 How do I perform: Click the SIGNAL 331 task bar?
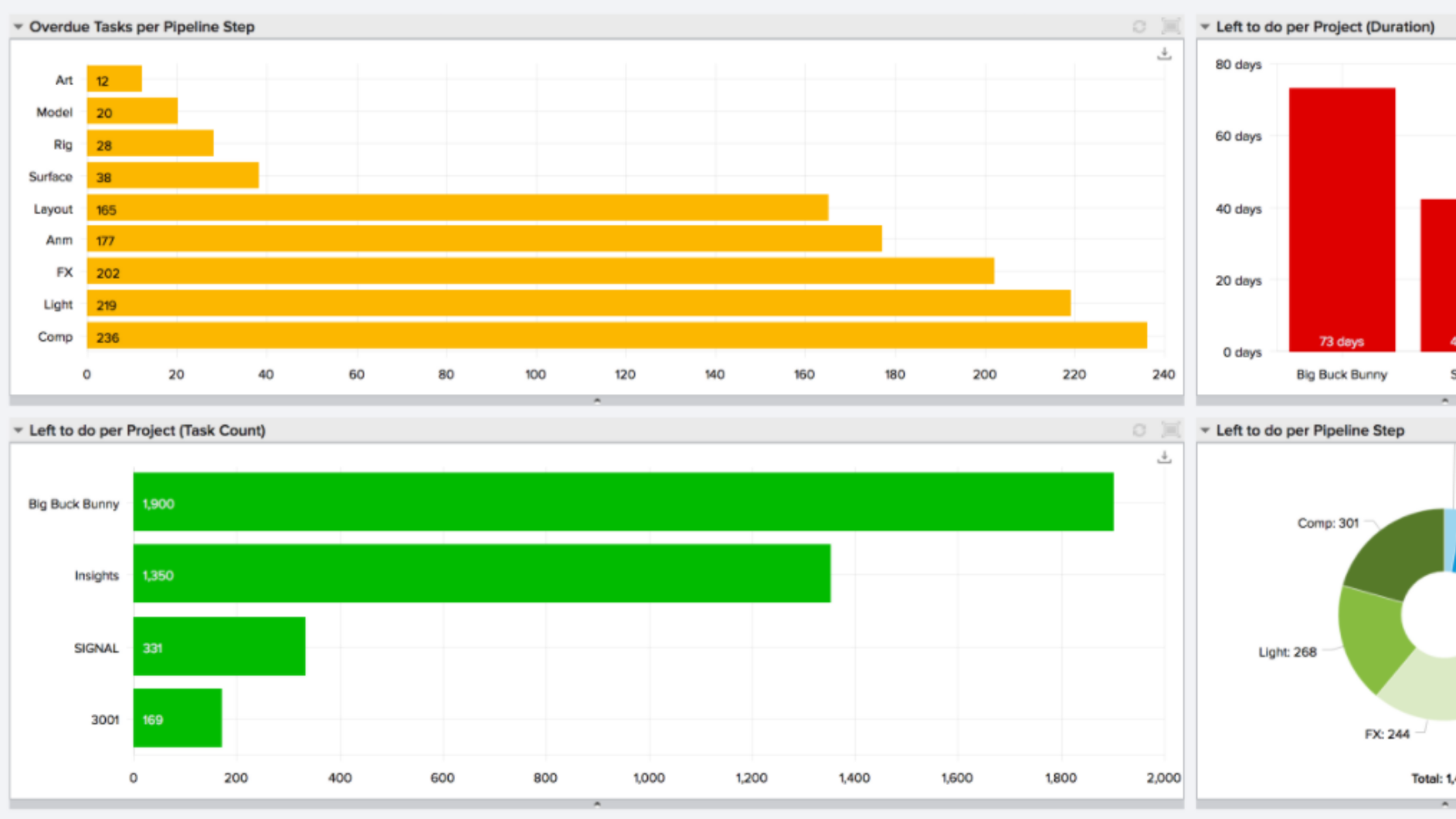(x=219, y=646)
